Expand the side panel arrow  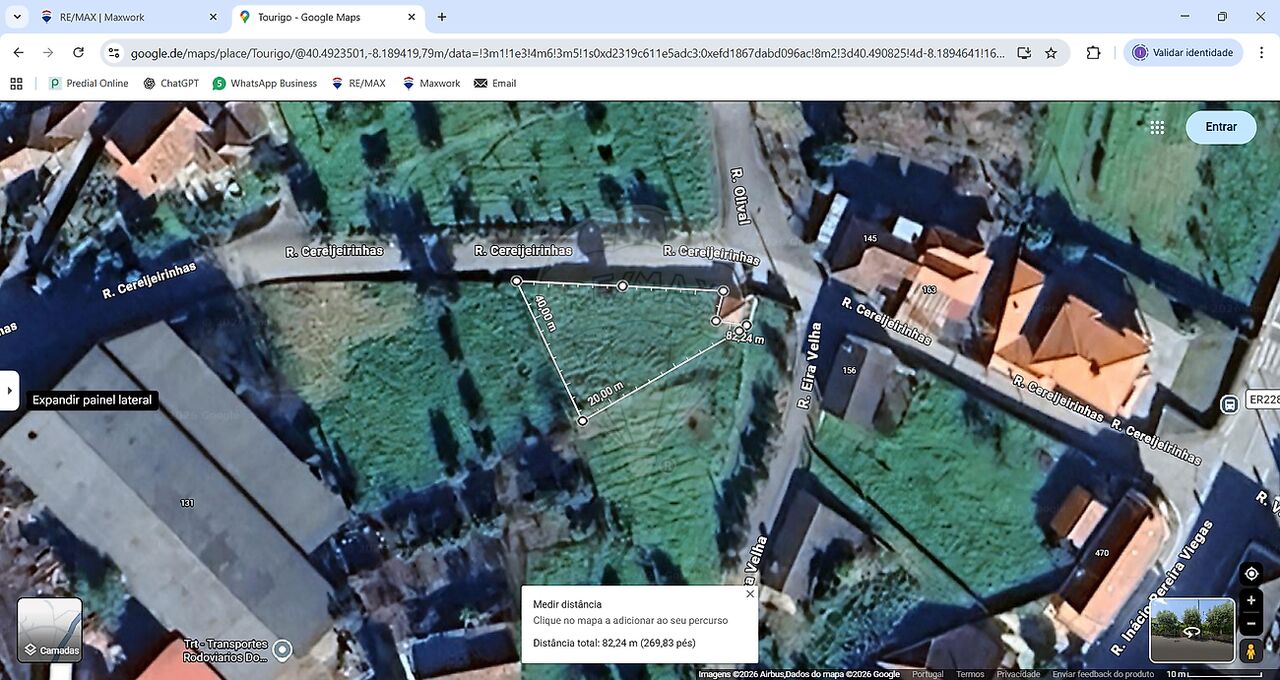(9, 390)
